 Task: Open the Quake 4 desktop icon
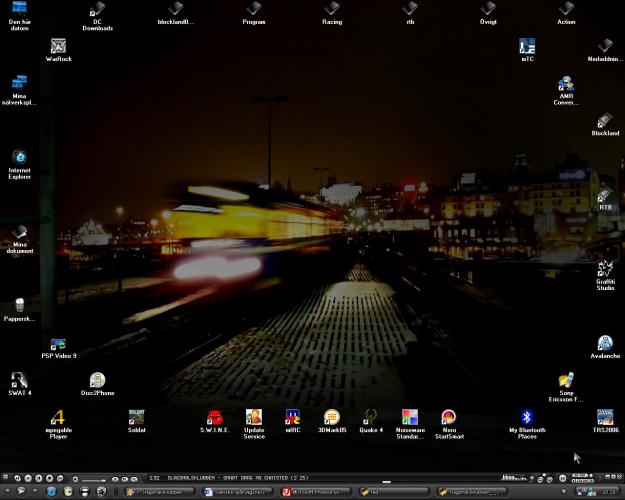click(371, 418)
